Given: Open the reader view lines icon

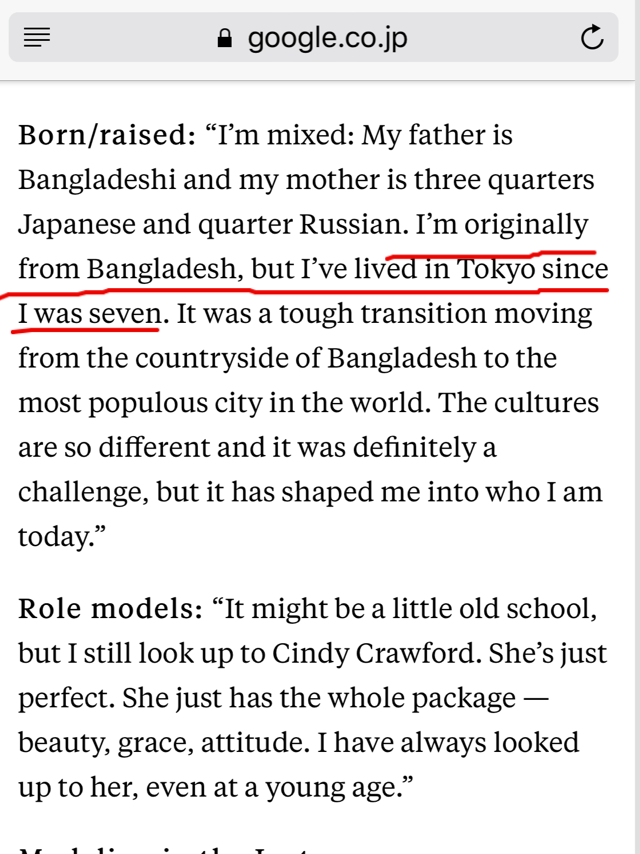Looking at the screenshot, I should click(x=37, y=38).
